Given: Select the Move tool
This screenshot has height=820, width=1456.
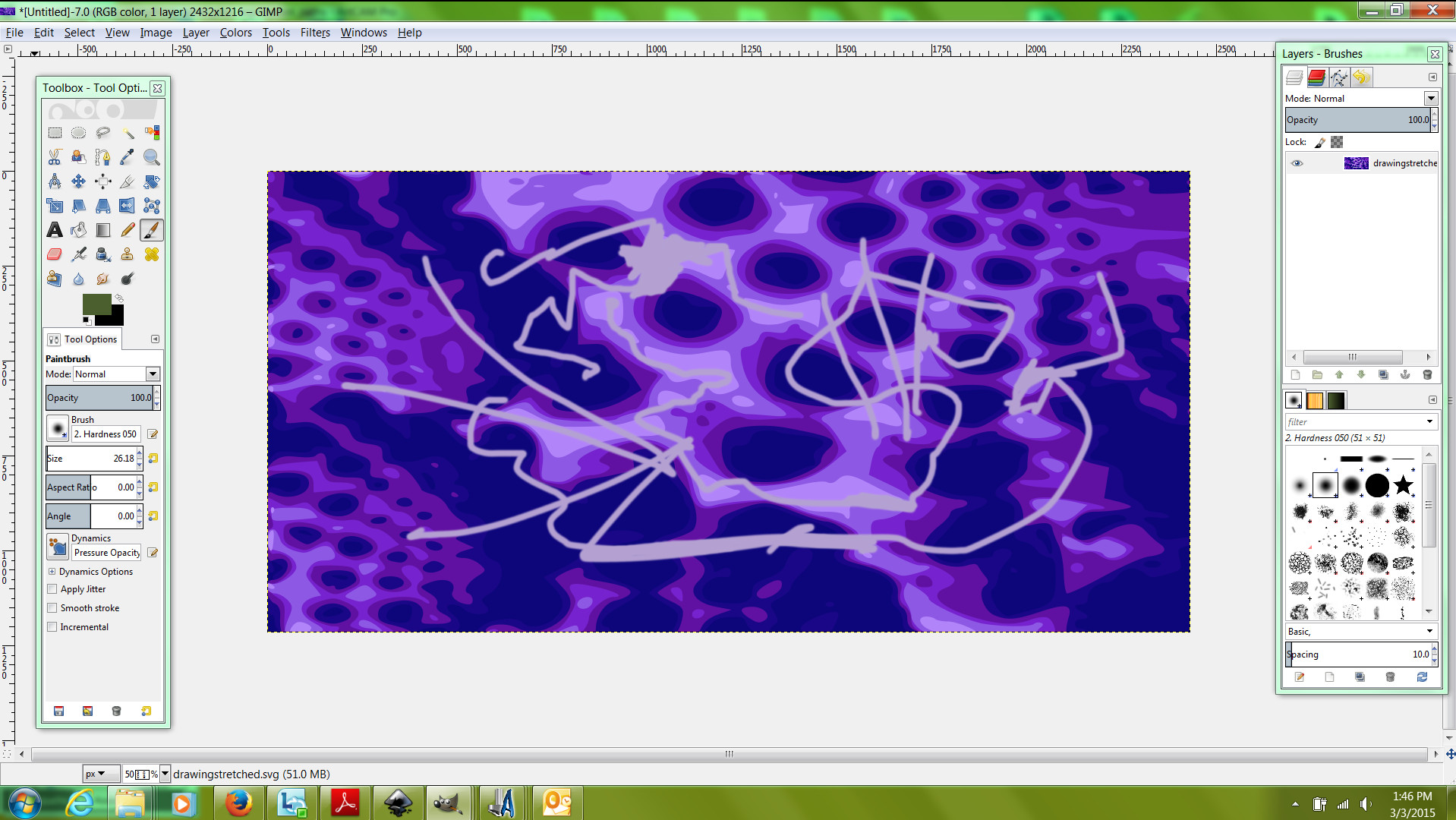Looking at the screenshot, I should pyautogui.click(x=79, y=181).
